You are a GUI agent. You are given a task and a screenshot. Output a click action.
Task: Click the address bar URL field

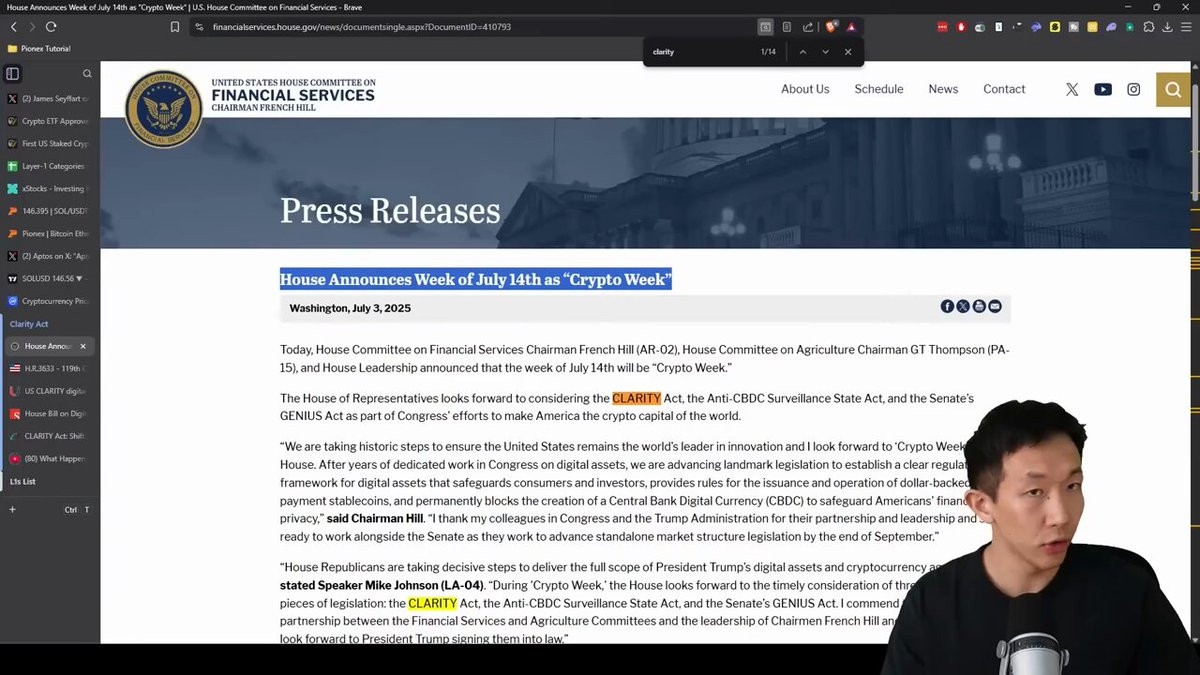click(x=470, y=27)
